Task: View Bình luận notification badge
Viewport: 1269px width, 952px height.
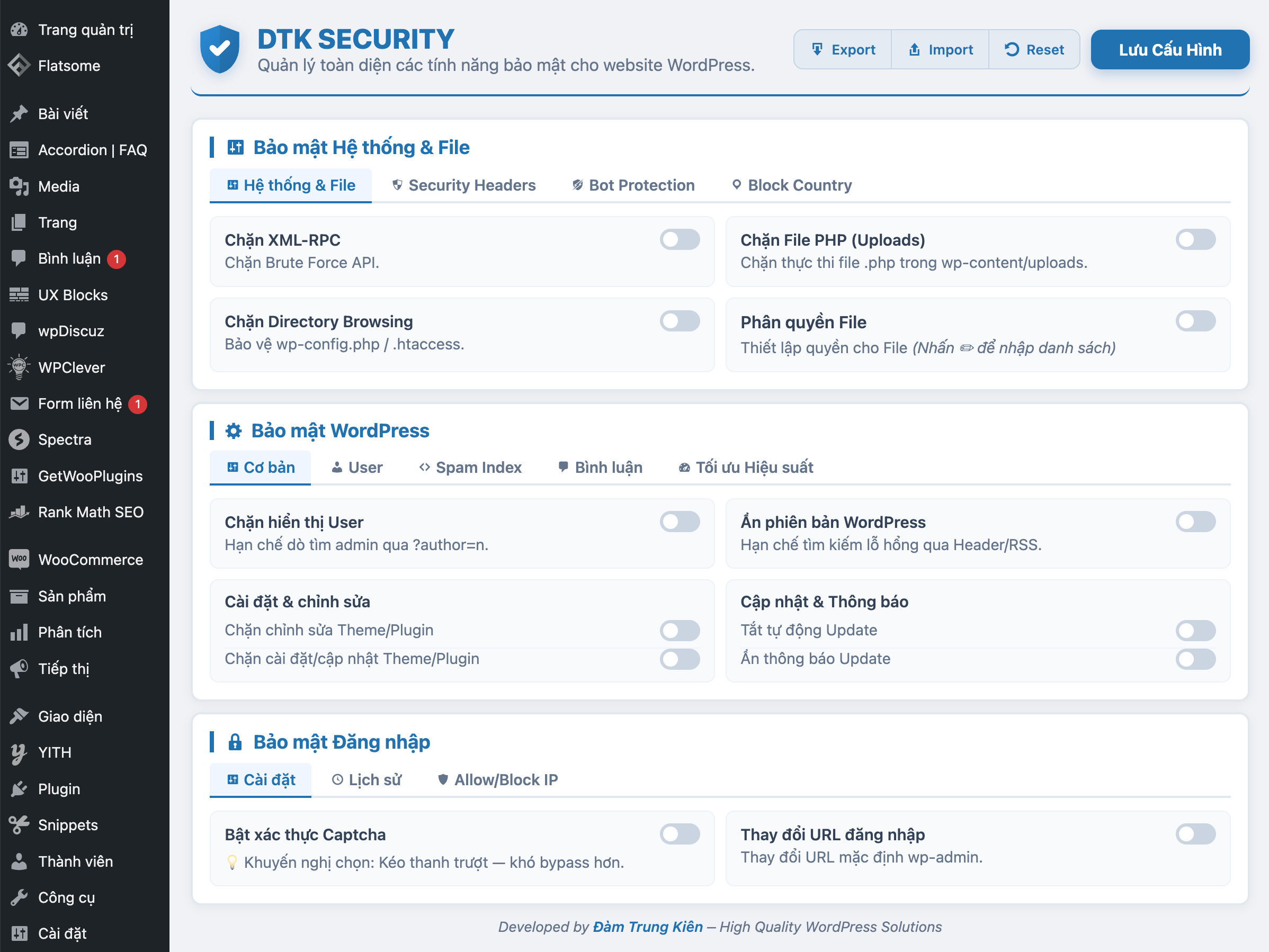Action: [117, 258]
